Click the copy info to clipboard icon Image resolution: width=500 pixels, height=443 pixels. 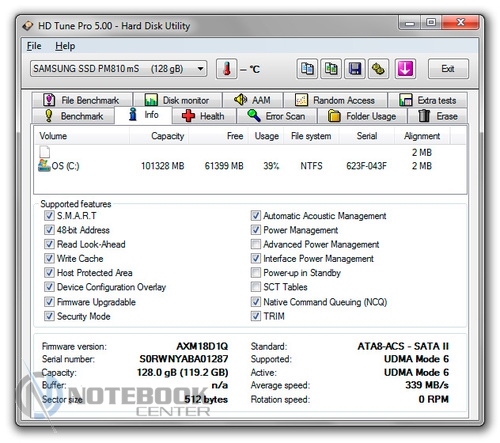click(307, 69)
